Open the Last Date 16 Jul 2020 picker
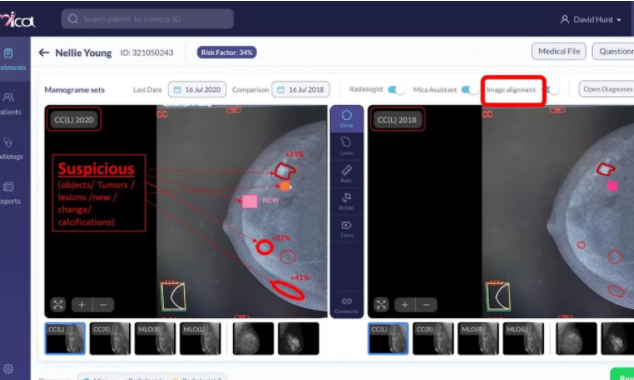 (197, 89)
